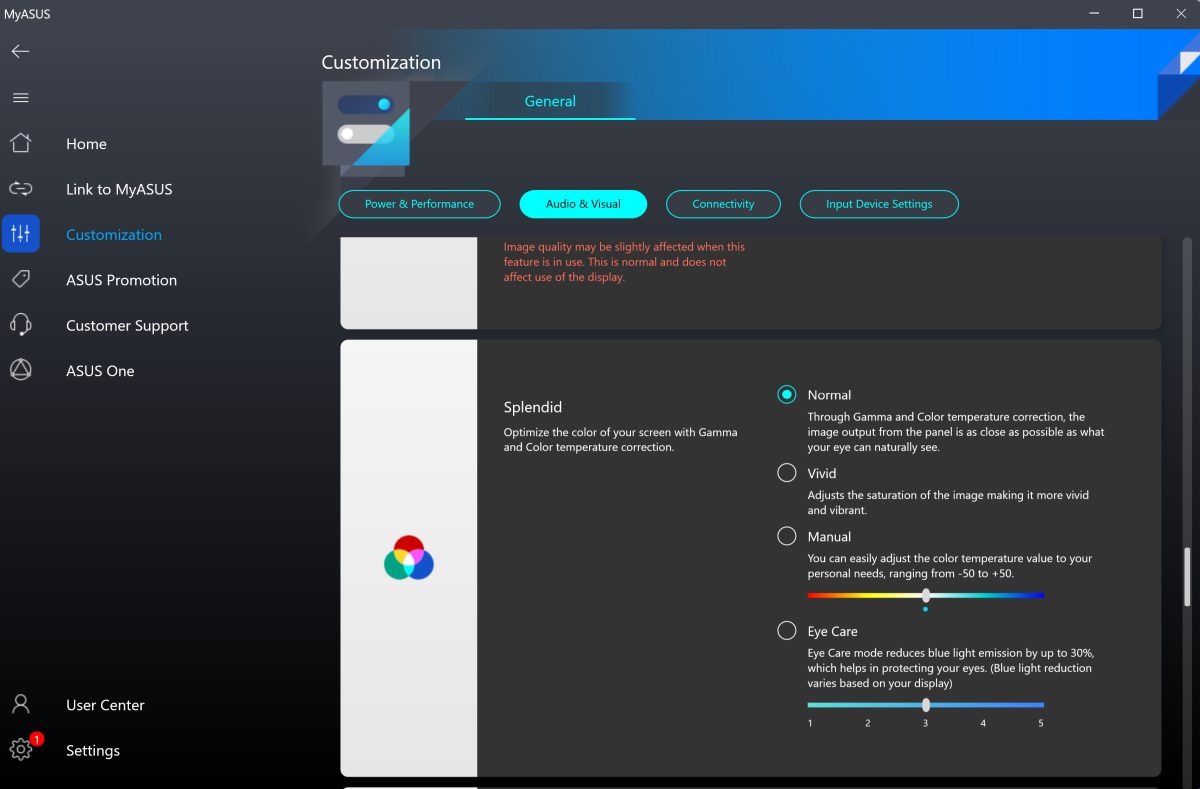
Task: Select the Normal Splendid mode
Action: 787,395
